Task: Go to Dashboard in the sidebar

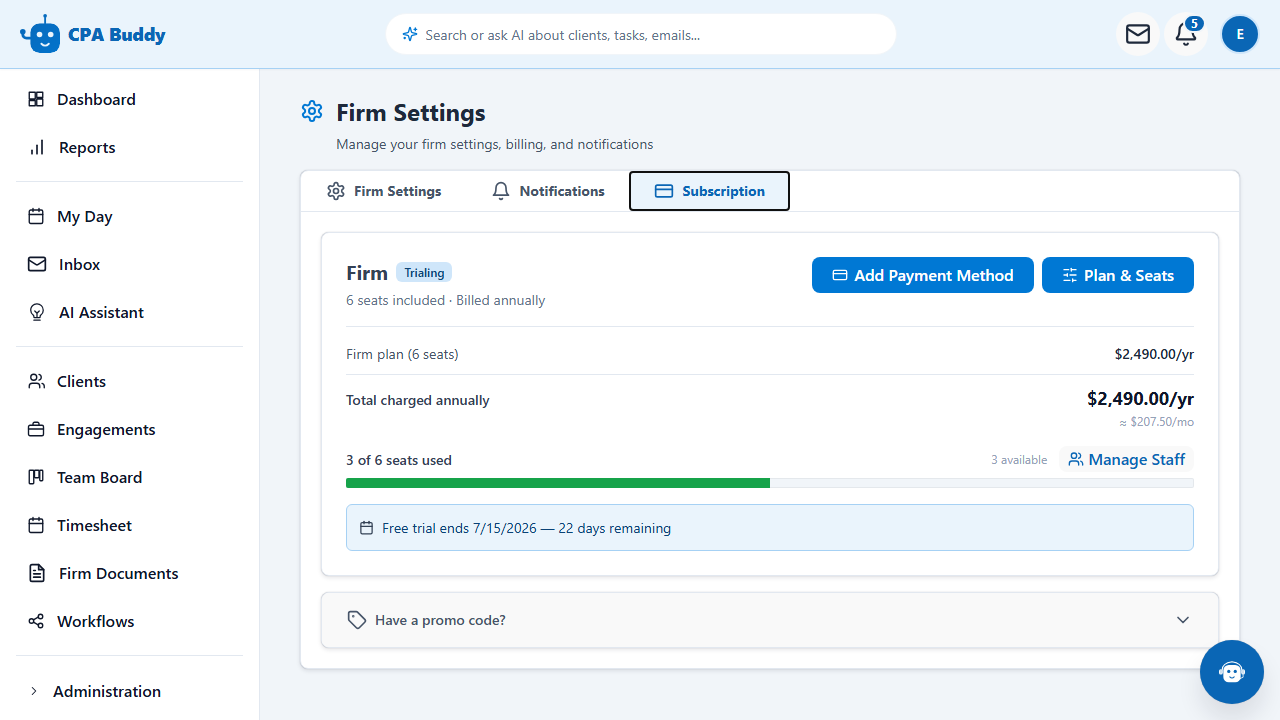Action: [x=129, y=99]
